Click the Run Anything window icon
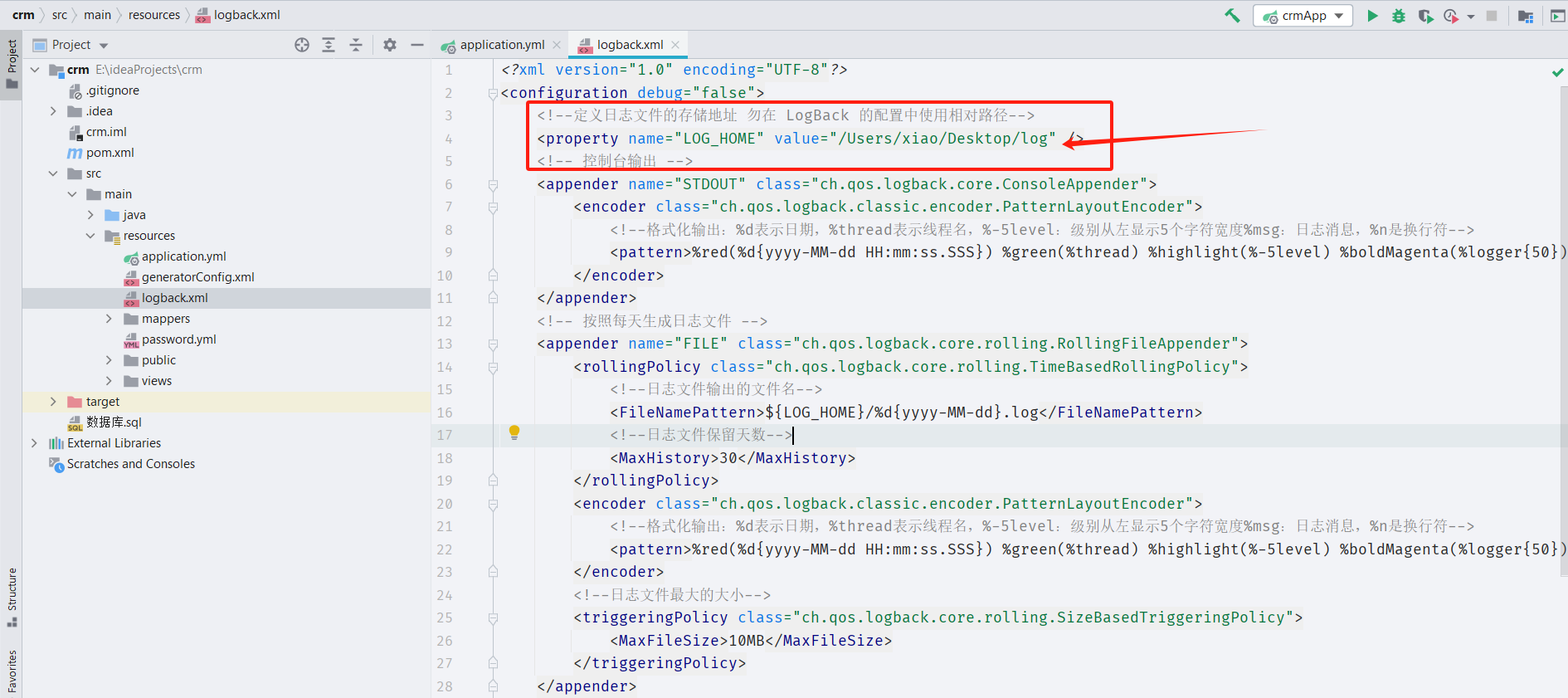1568x698 pixels. (1557, 16)
